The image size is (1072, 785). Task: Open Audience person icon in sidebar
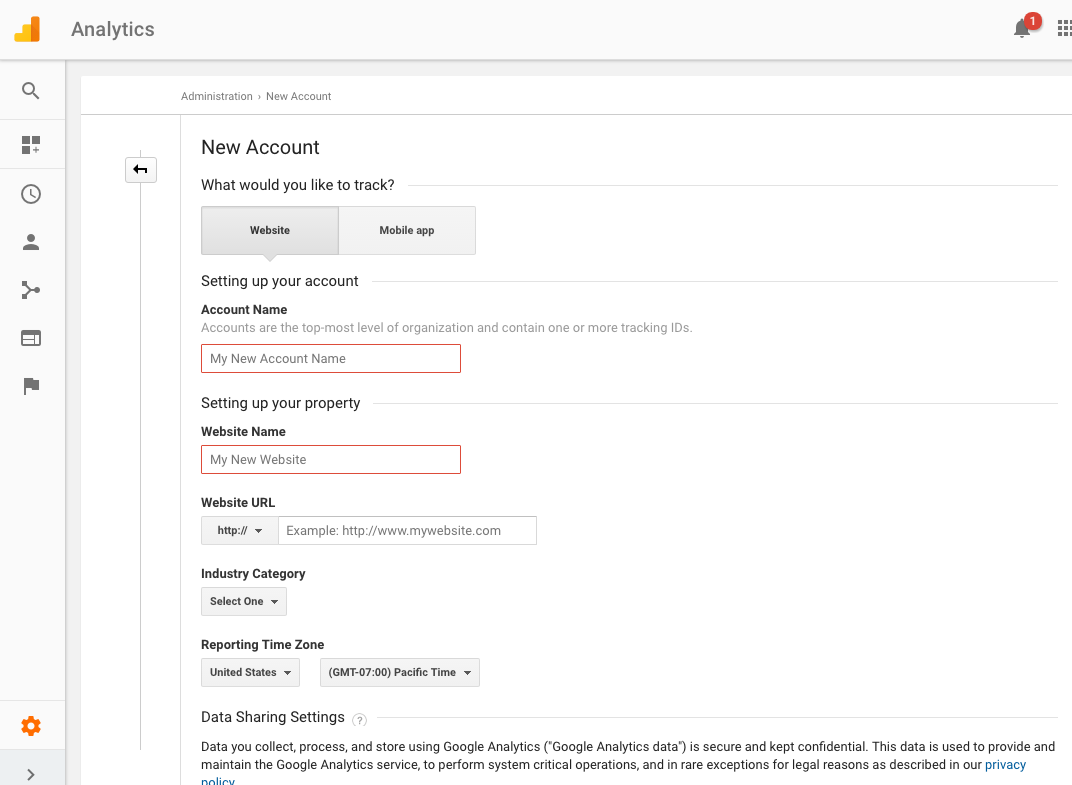31,242
